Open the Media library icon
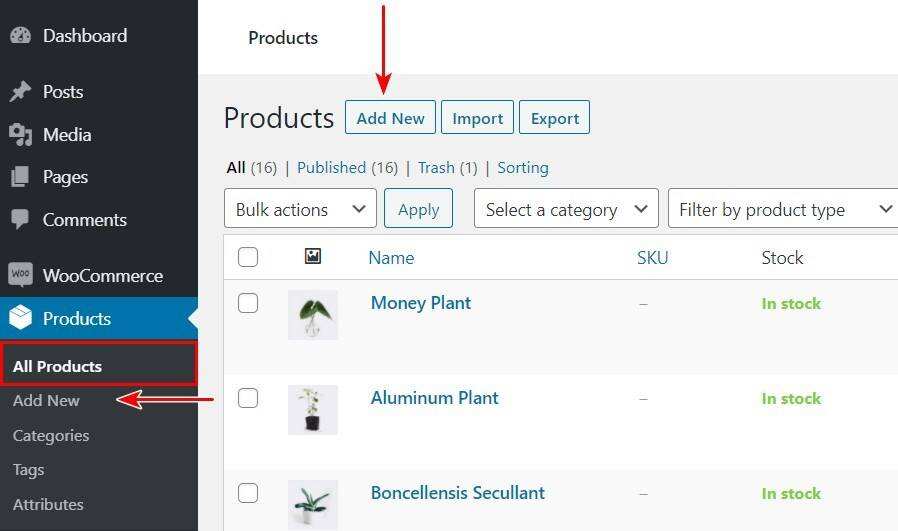Image resolution: width=898 pixels, height=531 pixels. tap(21, 135)
